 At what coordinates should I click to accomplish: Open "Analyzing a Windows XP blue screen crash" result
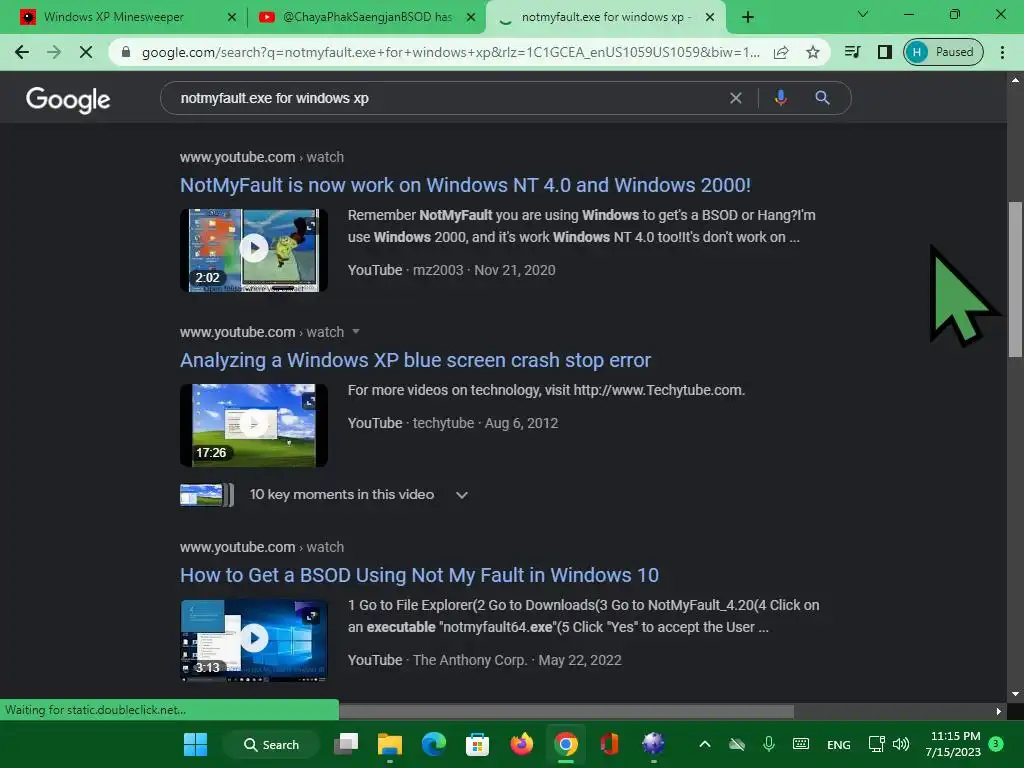pos(415,360)
